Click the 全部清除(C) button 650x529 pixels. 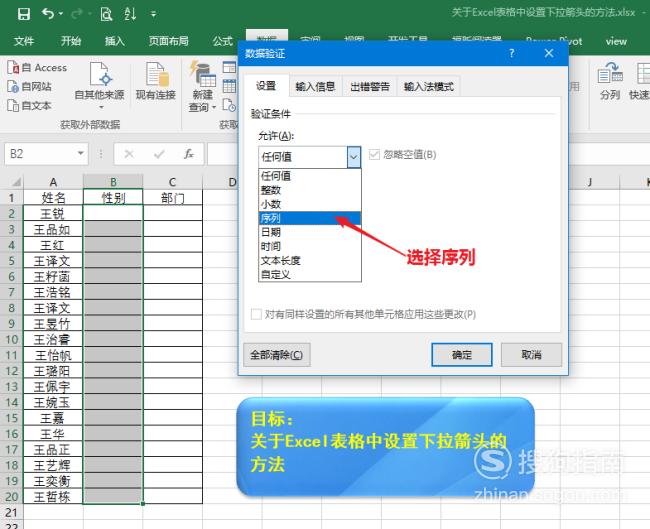tap(276, 355)
